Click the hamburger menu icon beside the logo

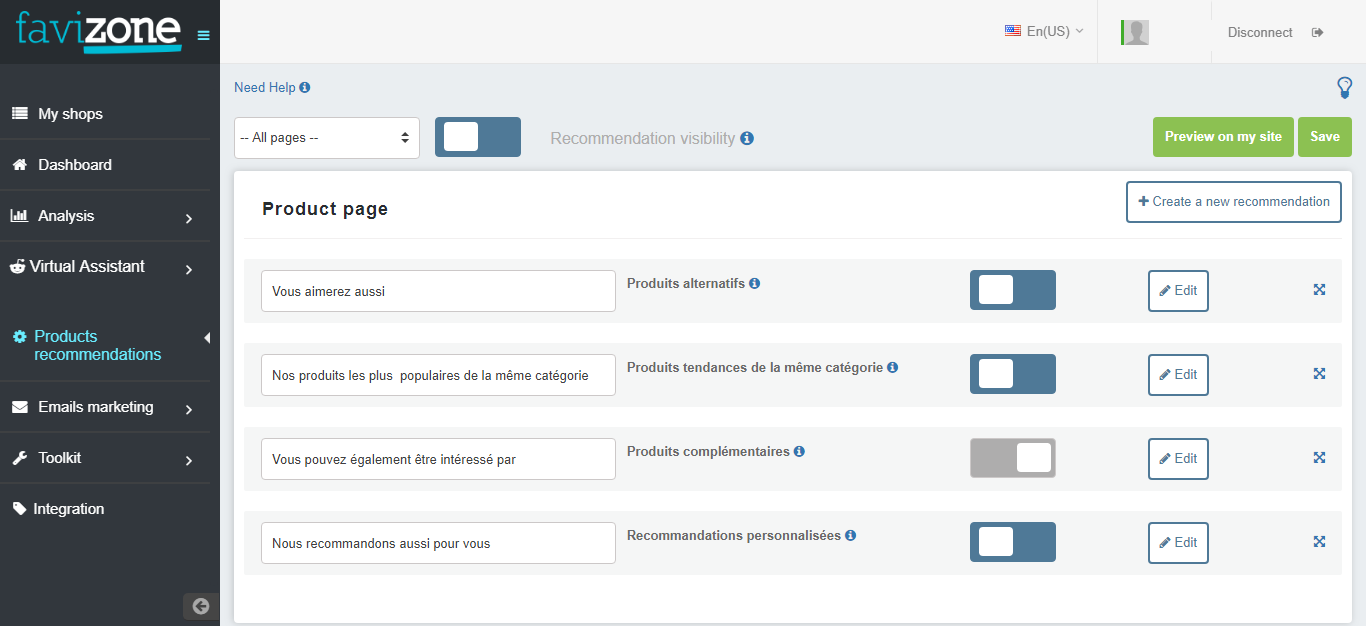(204, 35)
